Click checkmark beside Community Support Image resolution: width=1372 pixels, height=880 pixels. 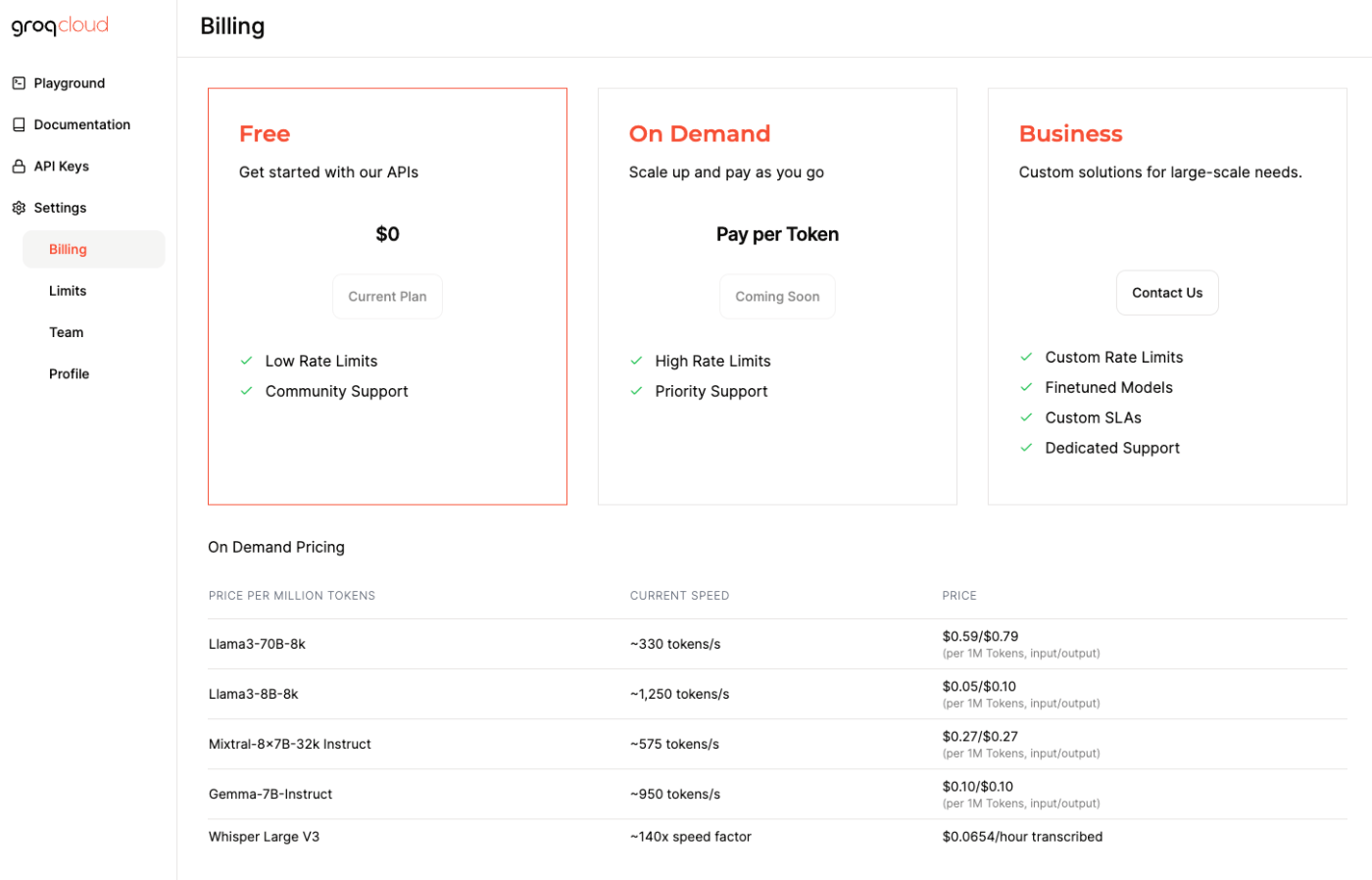(247, 391)
